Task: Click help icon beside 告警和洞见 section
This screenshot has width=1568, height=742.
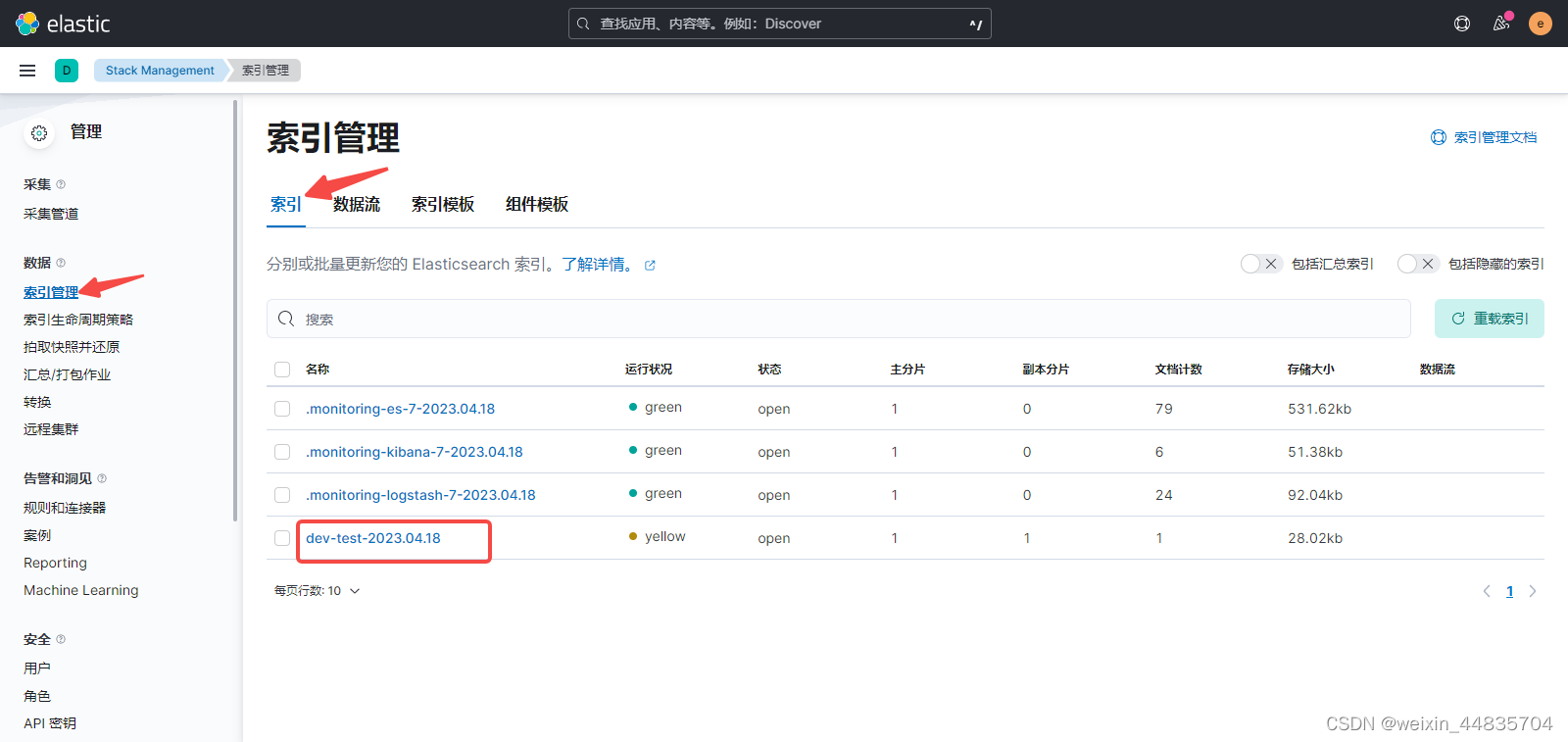Action: [102, 478]
